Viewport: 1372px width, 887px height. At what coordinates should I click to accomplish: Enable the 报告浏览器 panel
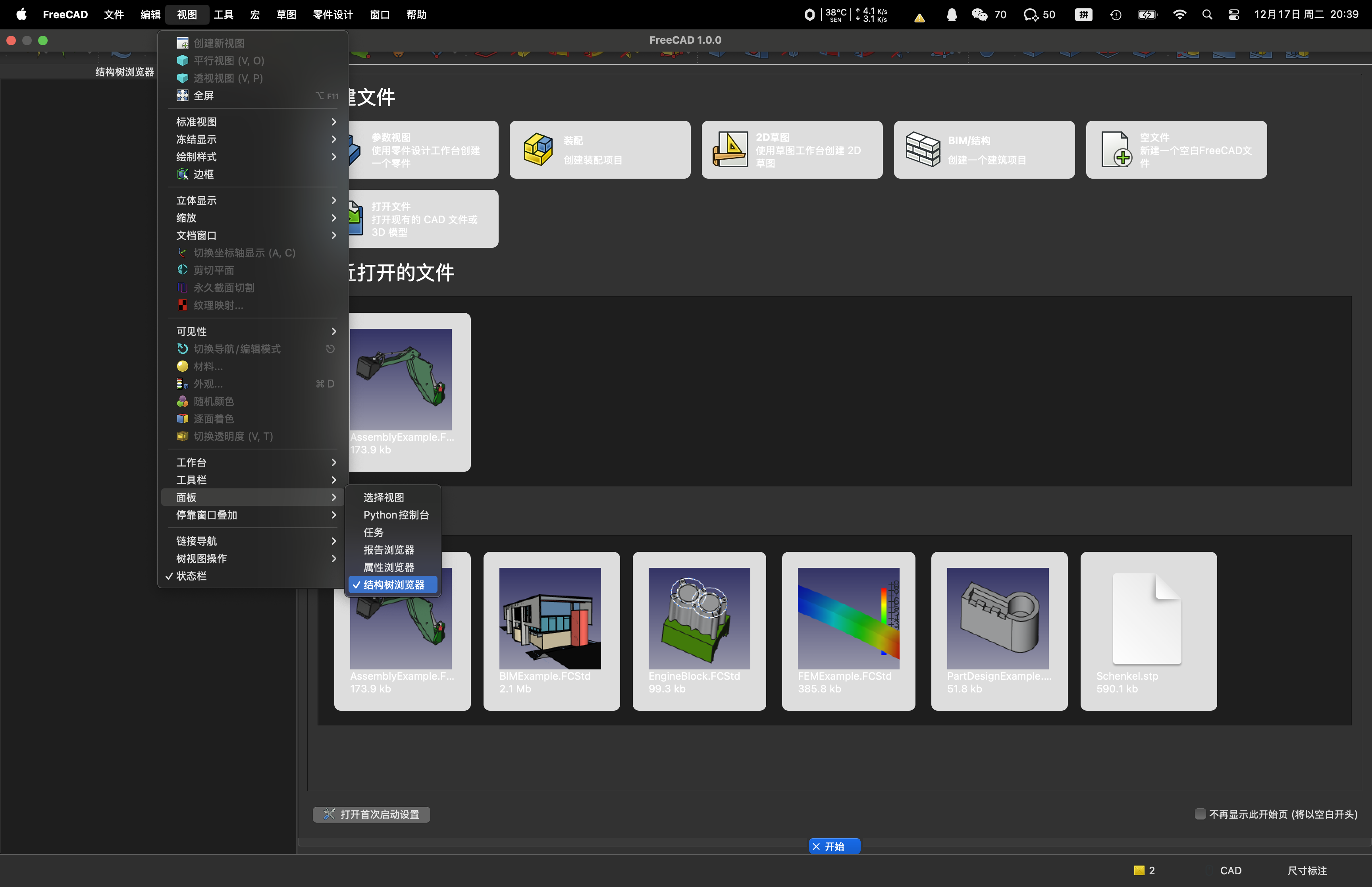393,550
